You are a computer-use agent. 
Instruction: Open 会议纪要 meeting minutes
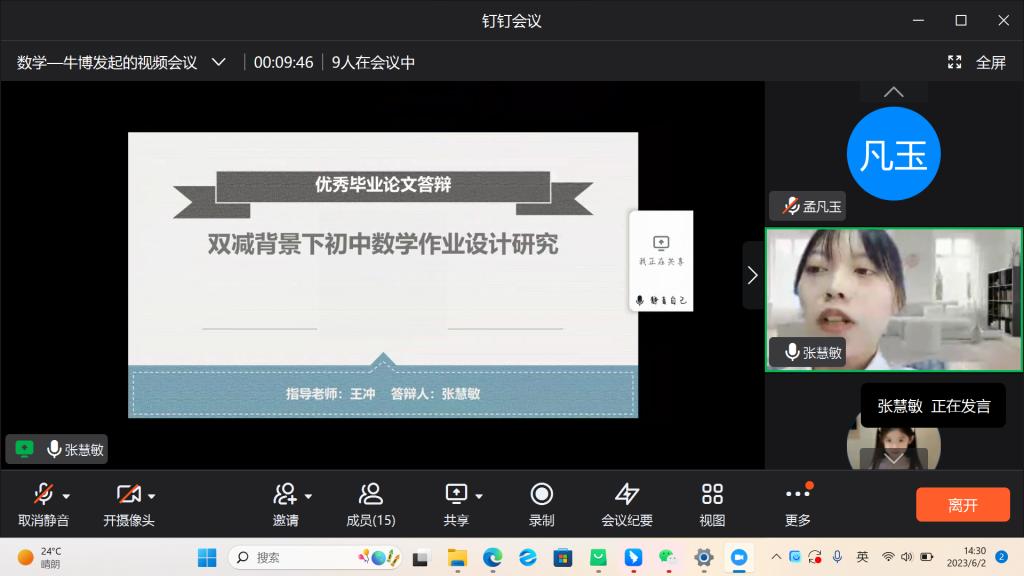(x=627, y=495)
